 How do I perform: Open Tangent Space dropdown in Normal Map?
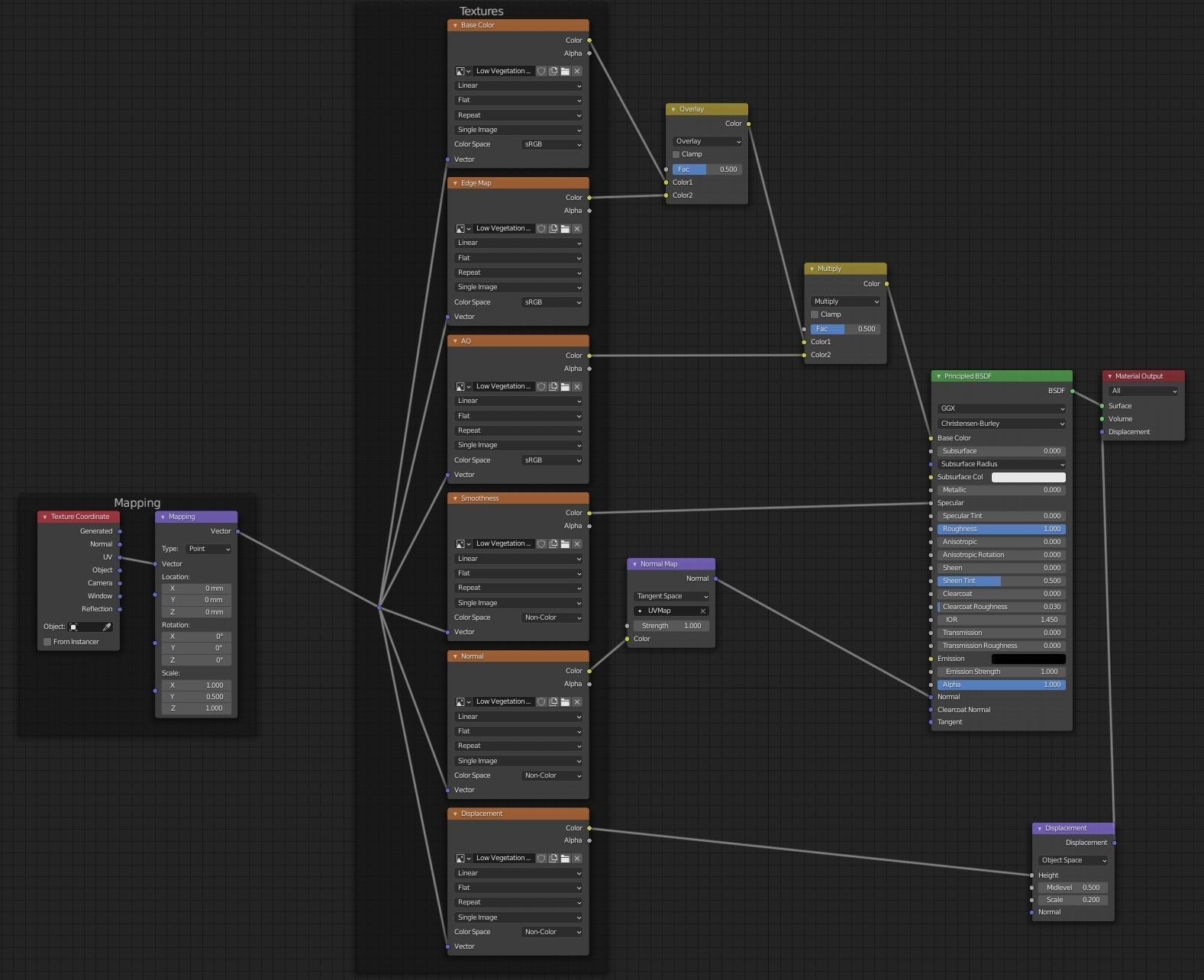671,596
